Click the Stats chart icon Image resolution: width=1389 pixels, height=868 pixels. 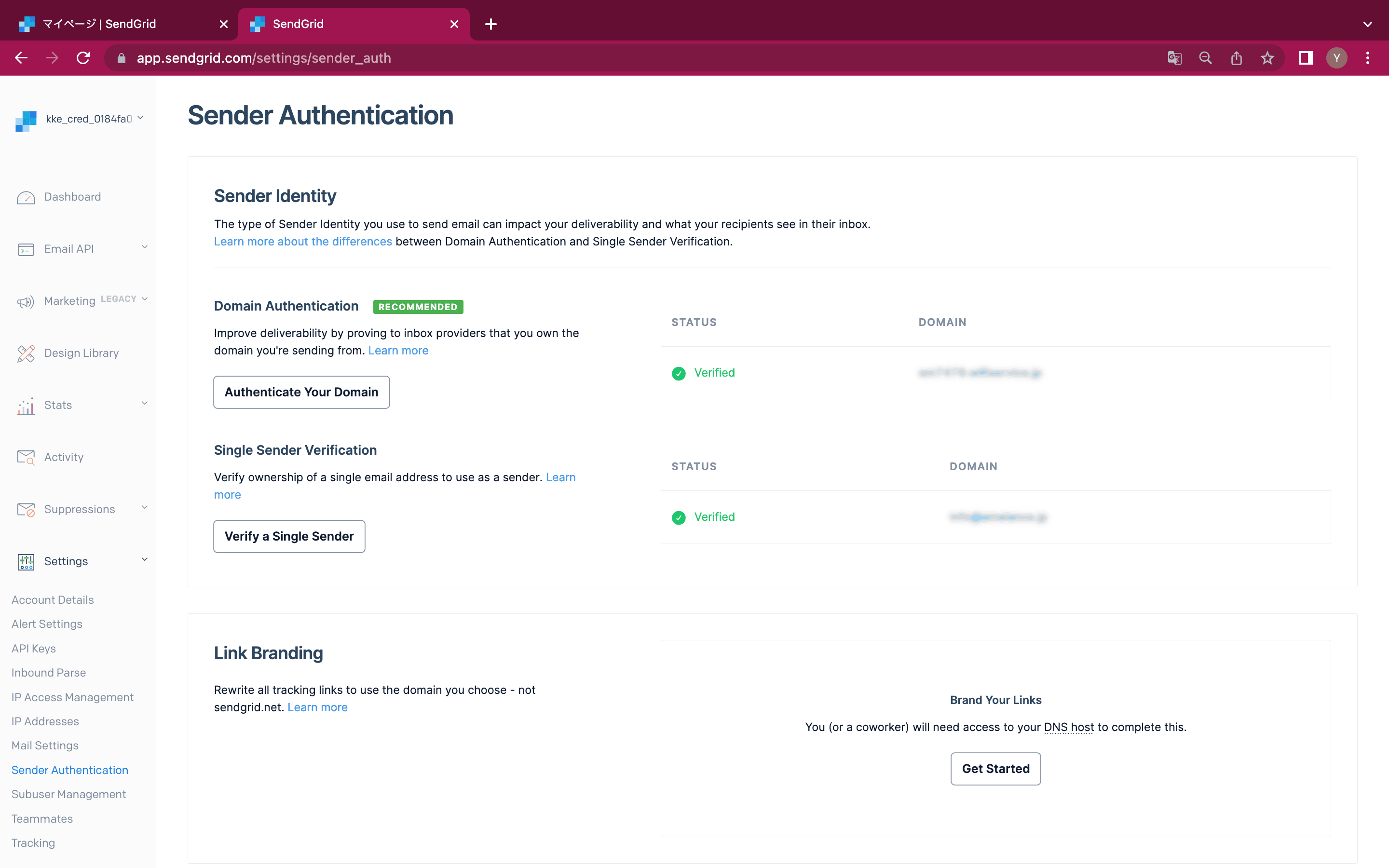point(26,406)
